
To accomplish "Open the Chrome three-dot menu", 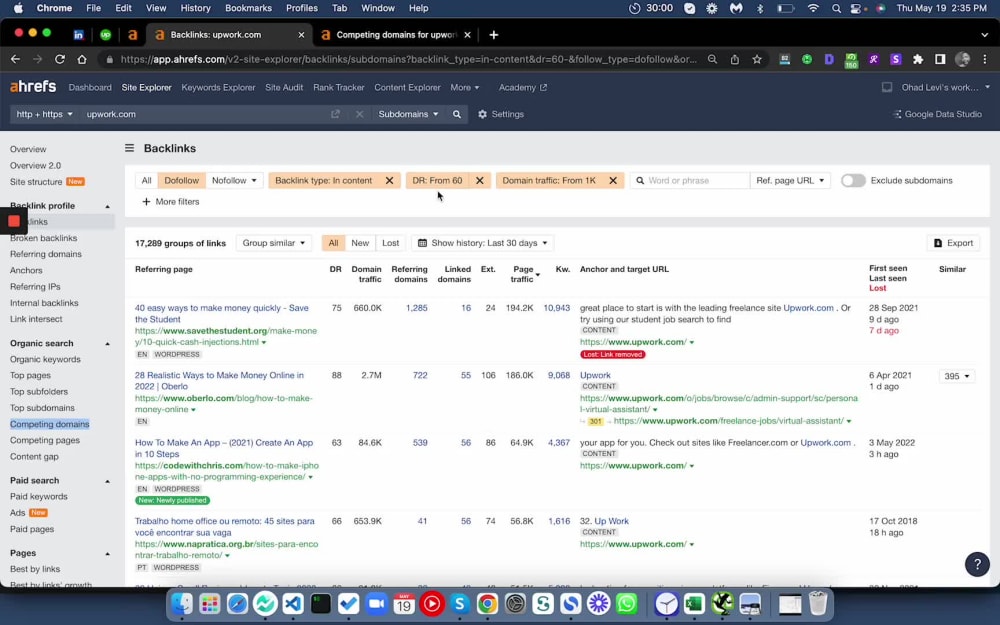I will (985, 59).
